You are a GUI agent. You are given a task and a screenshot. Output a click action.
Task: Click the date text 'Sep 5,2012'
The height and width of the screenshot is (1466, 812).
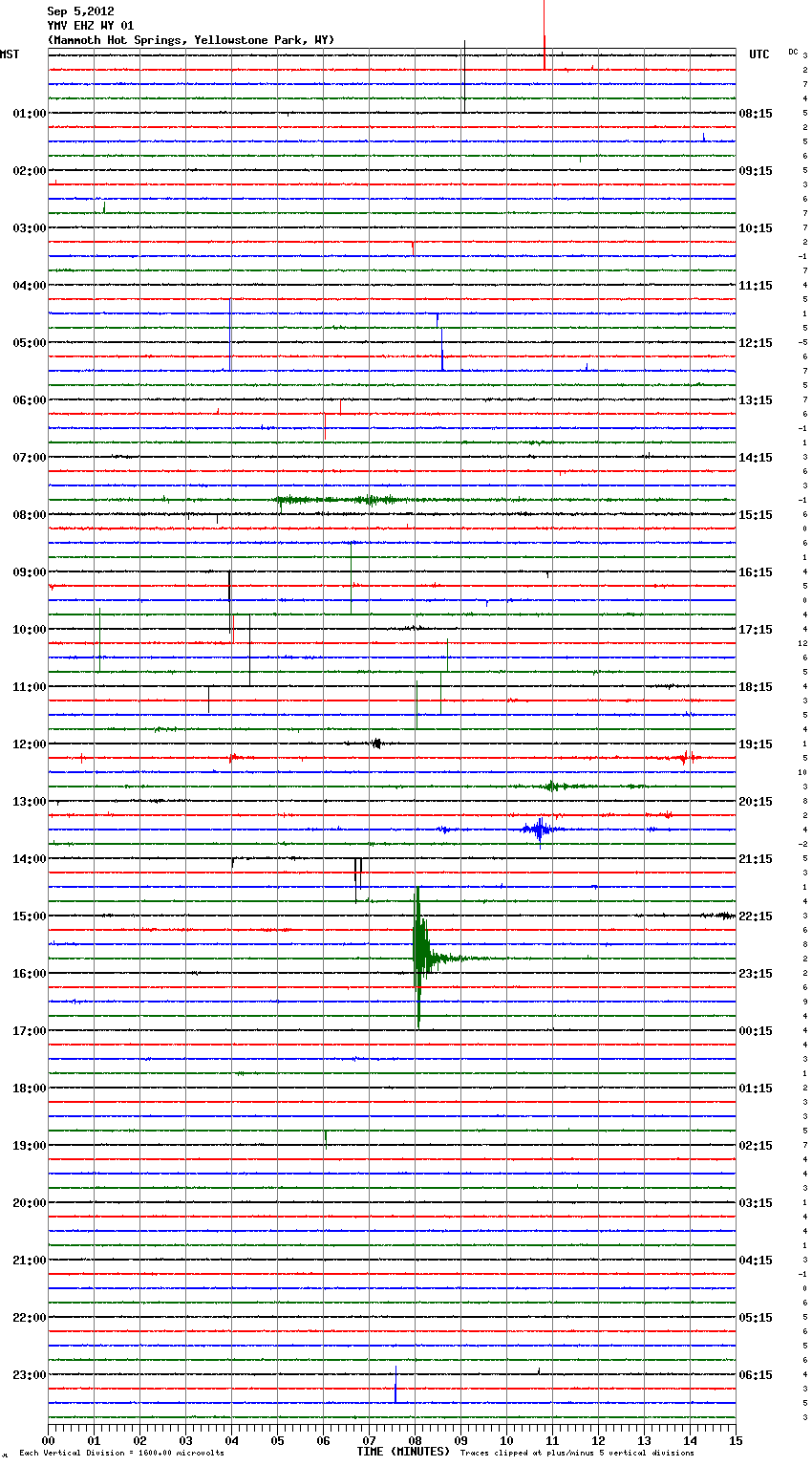click(81, 11)
